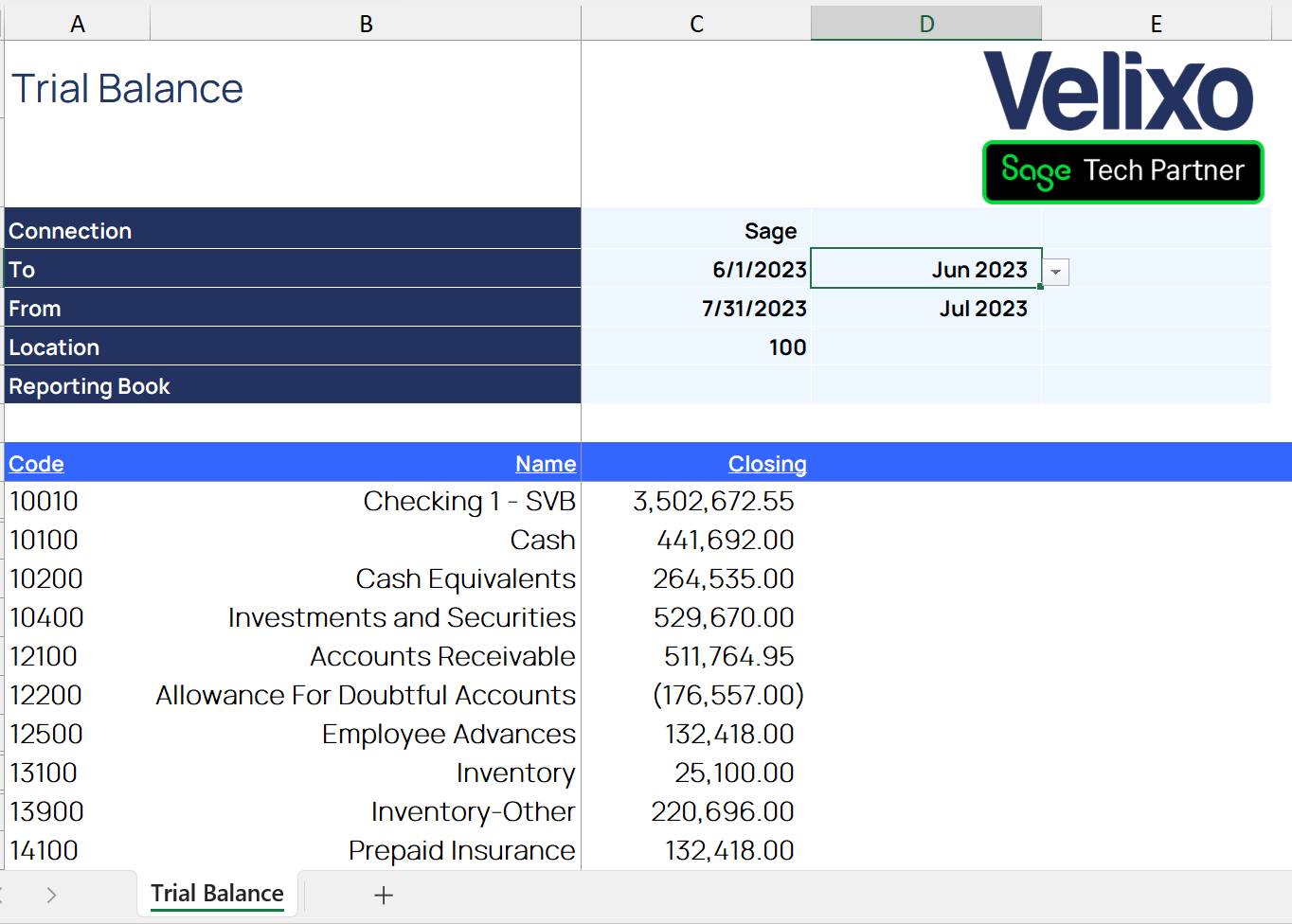Switch to the Trial Balance sheet tab

(218, 894)
